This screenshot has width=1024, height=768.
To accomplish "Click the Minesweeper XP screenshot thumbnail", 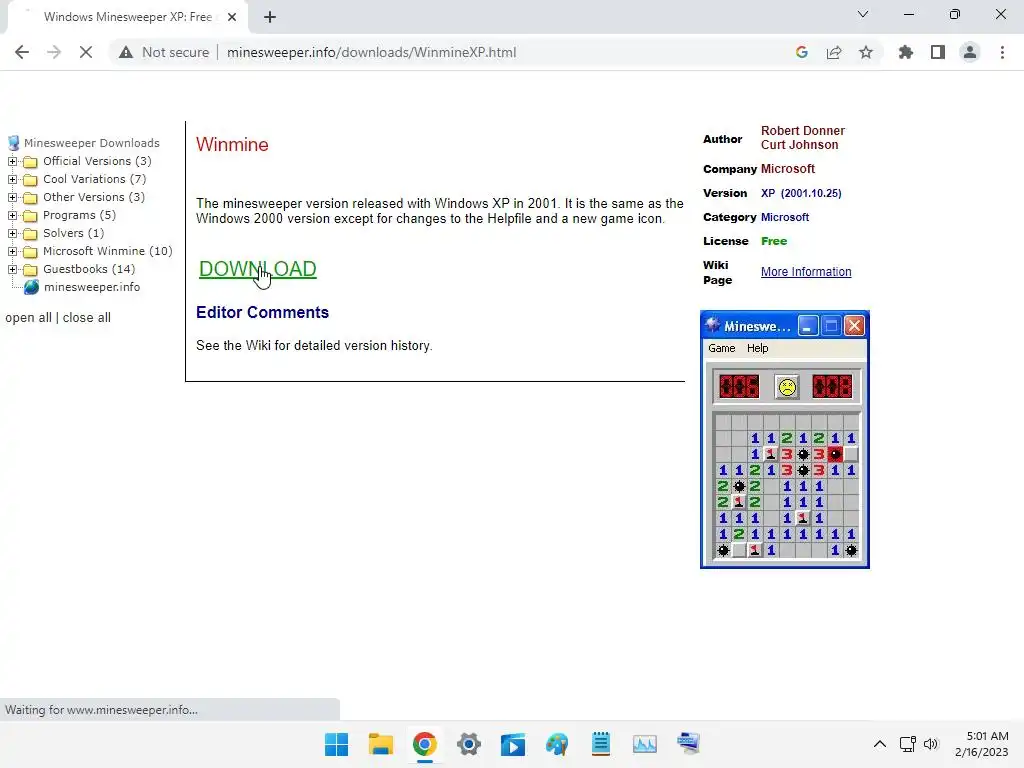I will tap(784, 440).
